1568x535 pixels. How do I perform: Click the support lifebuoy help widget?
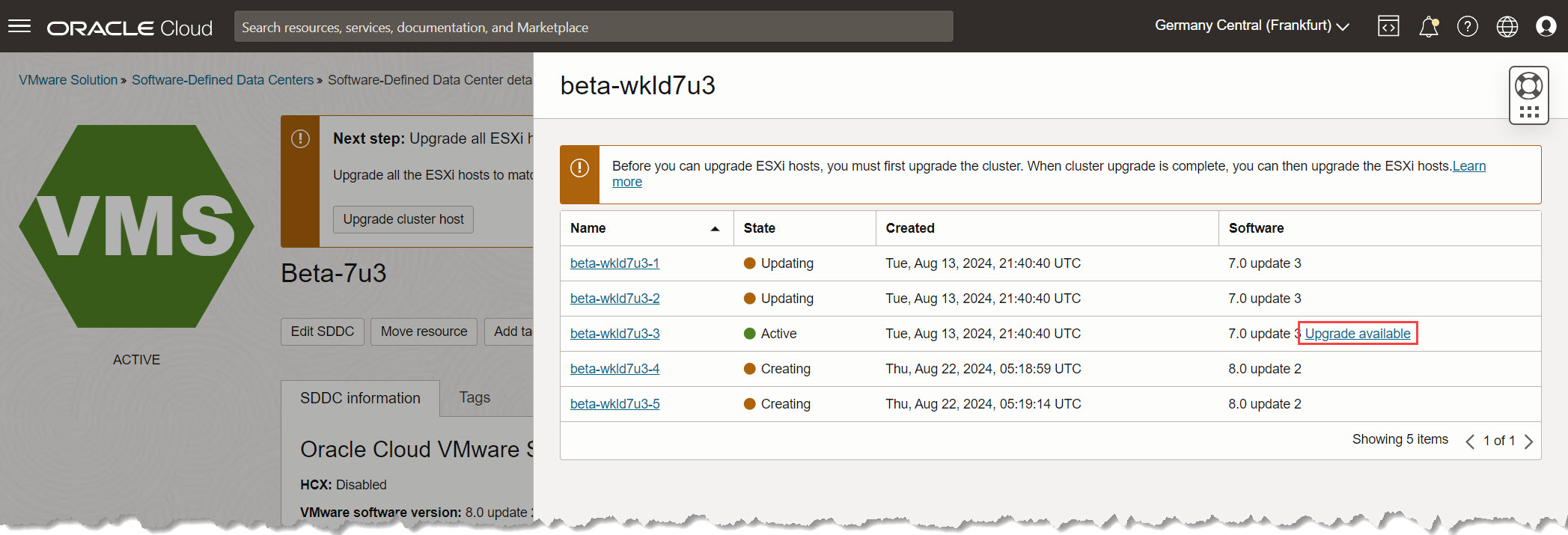[1528, 95]
